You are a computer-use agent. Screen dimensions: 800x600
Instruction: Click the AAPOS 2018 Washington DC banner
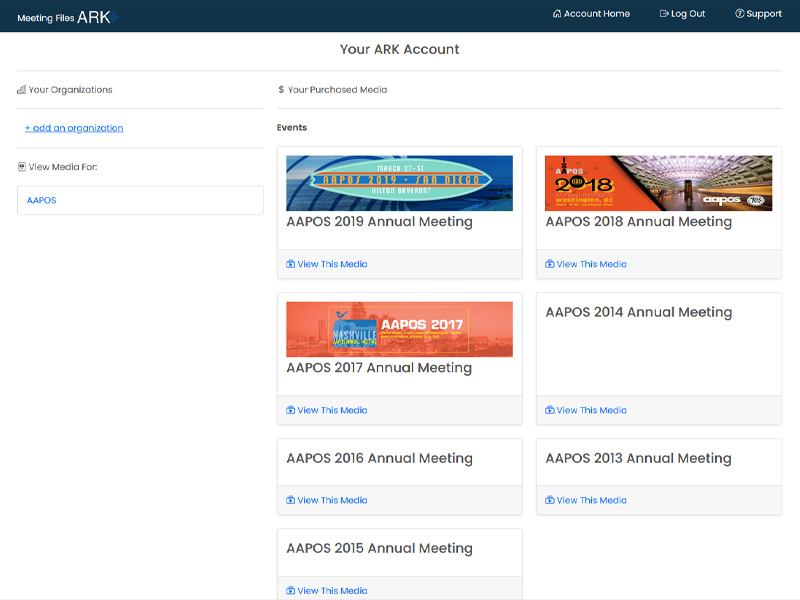659,183
